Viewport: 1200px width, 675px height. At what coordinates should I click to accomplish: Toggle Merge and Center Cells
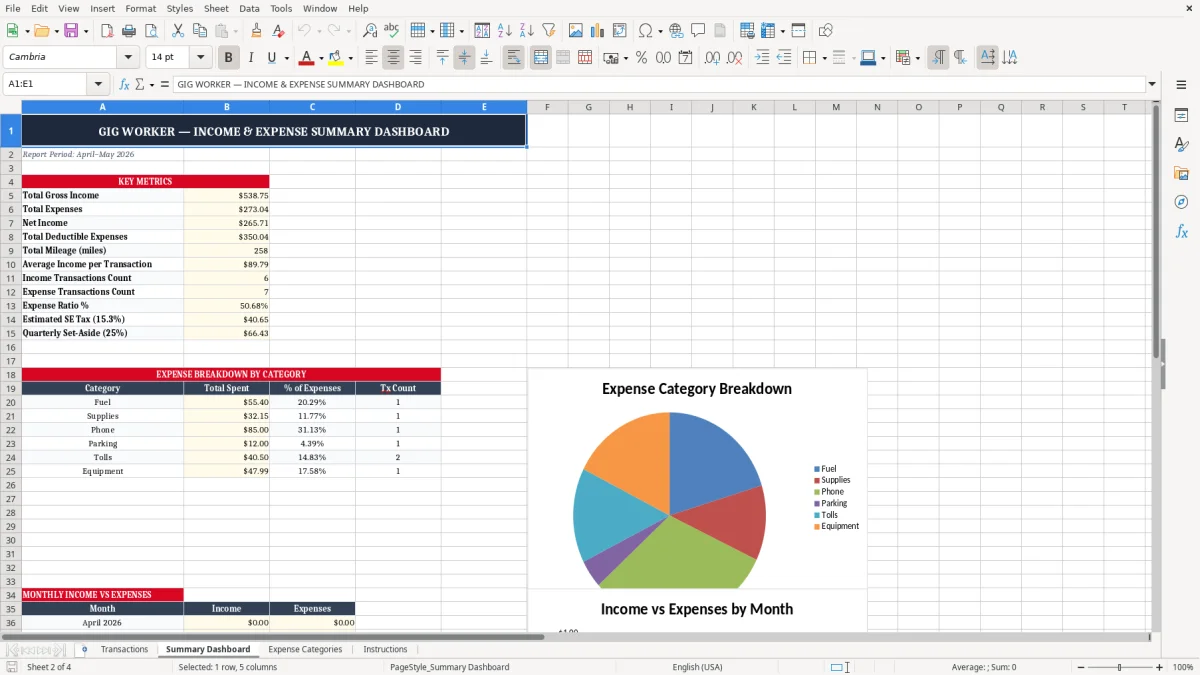540,58
